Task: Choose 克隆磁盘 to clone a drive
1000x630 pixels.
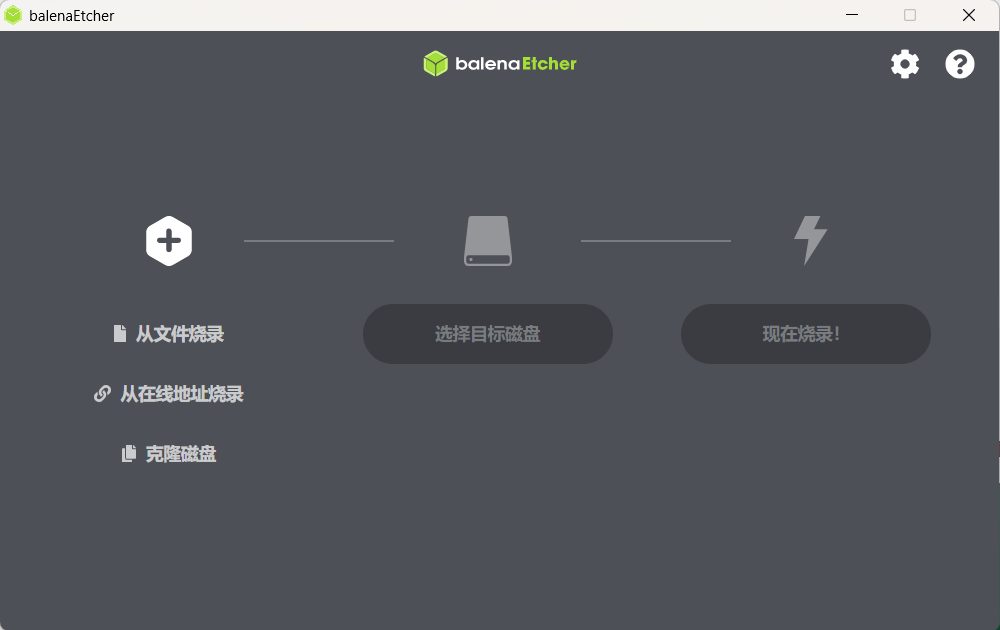Action: tap(169, 453)
